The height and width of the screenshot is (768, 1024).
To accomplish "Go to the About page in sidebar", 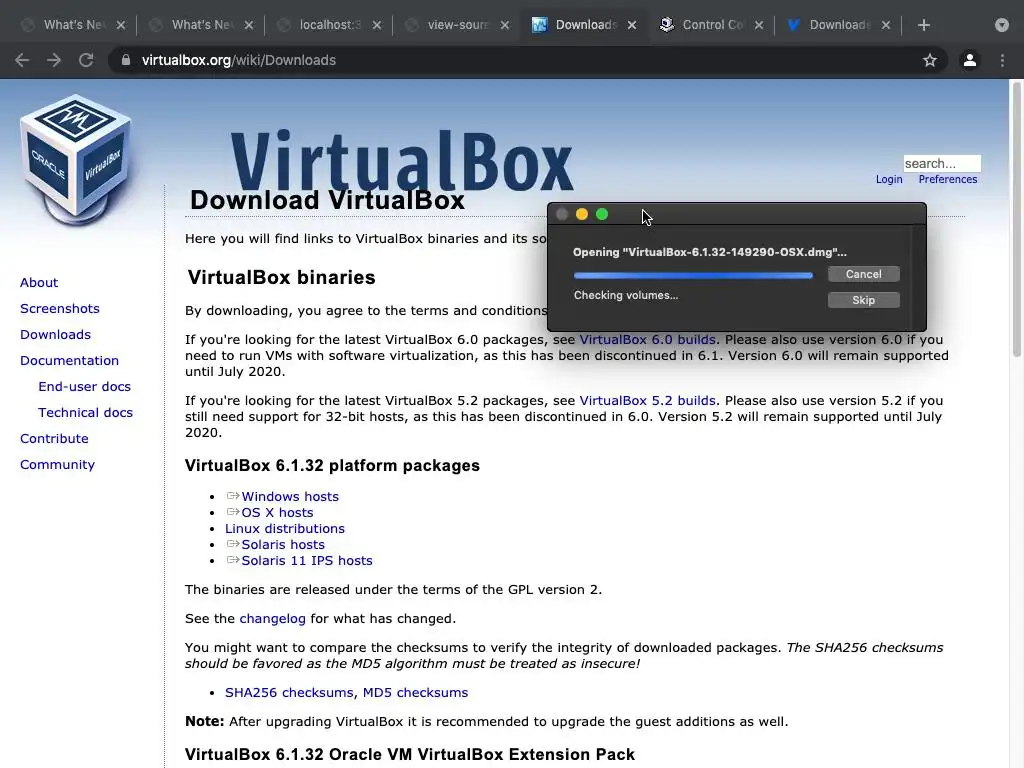I will 39,283.
